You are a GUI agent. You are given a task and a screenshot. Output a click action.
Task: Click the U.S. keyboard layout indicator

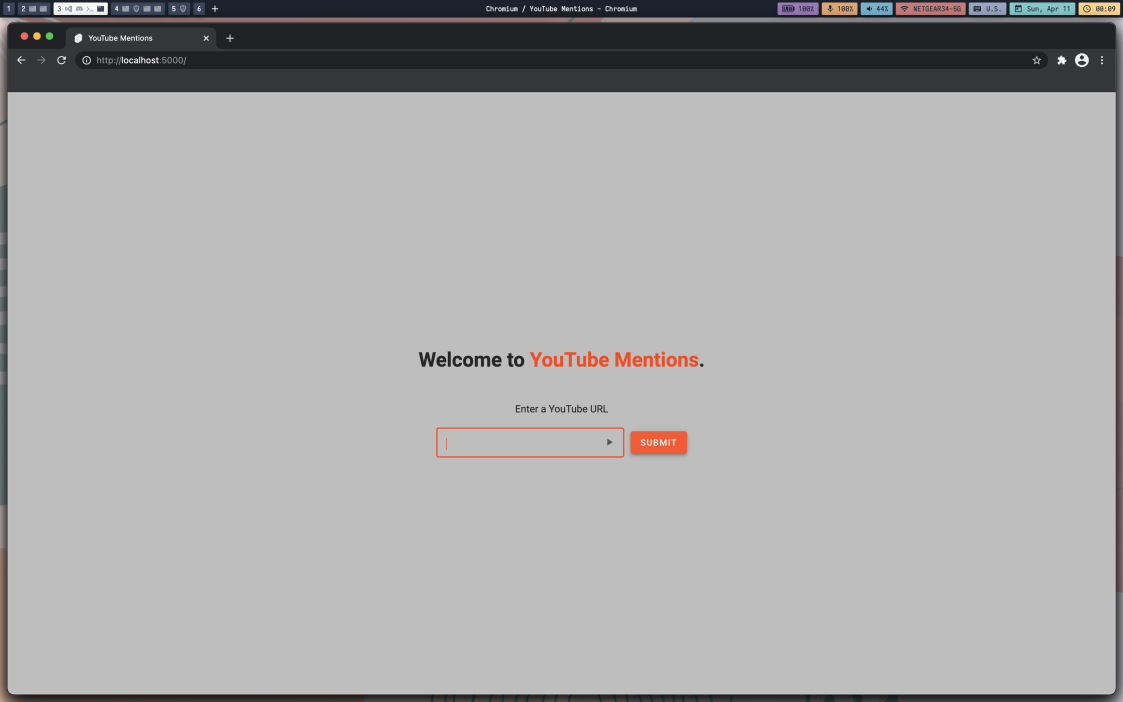(987, 9)
